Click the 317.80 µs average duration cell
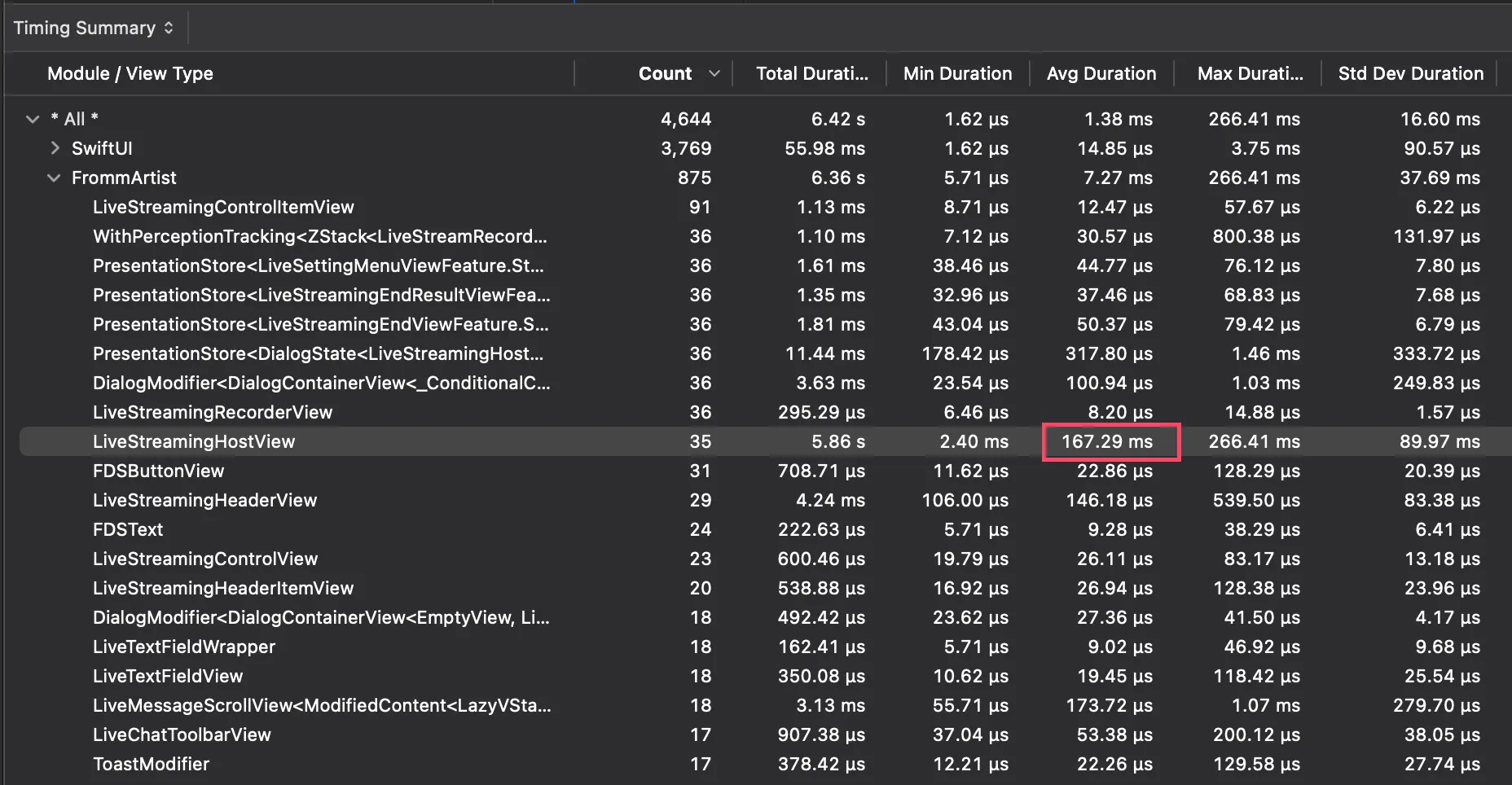Screen dimensions: 1512x785 (x=1110, y=353)
